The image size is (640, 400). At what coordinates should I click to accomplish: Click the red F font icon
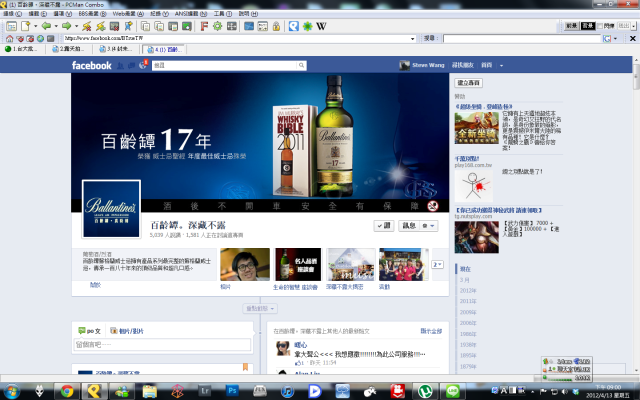(204, 26)
